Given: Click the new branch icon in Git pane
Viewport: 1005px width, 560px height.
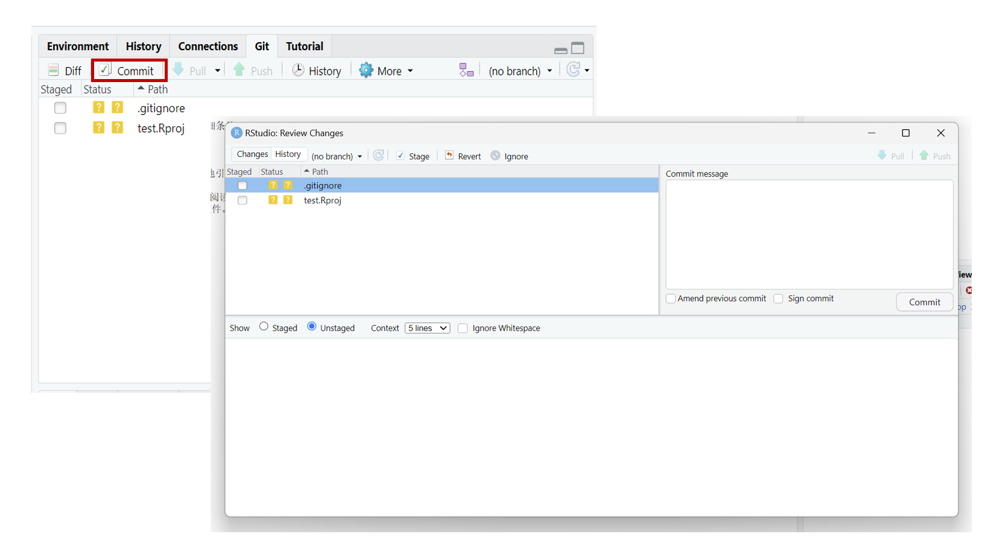Looking at the screenshot, I should pos(466,71).
